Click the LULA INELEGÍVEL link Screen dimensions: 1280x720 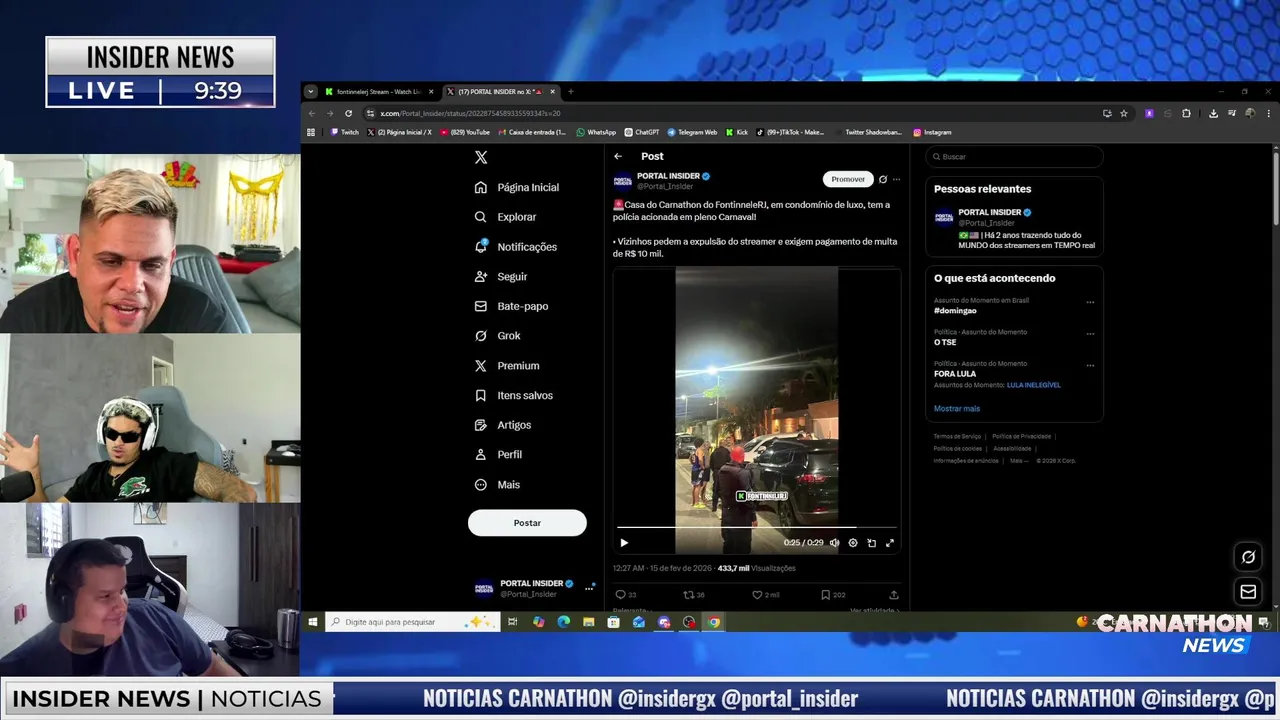(1034, 385)
